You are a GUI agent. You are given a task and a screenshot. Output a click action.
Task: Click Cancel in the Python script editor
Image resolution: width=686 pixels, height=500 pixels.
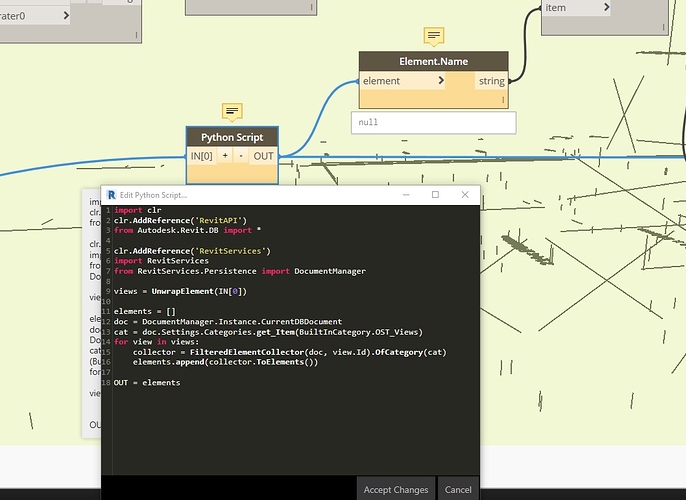pos(458,489)
